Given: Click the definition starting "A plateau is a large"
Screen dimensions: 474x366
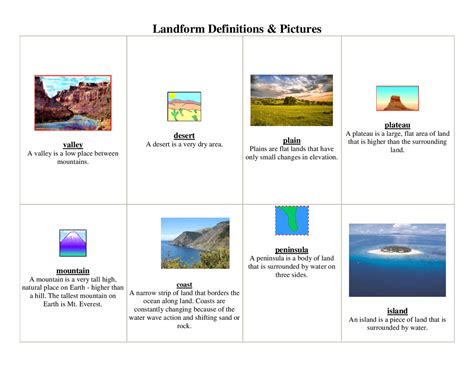Looking at the screenshot, I should (x=397, y=142).
